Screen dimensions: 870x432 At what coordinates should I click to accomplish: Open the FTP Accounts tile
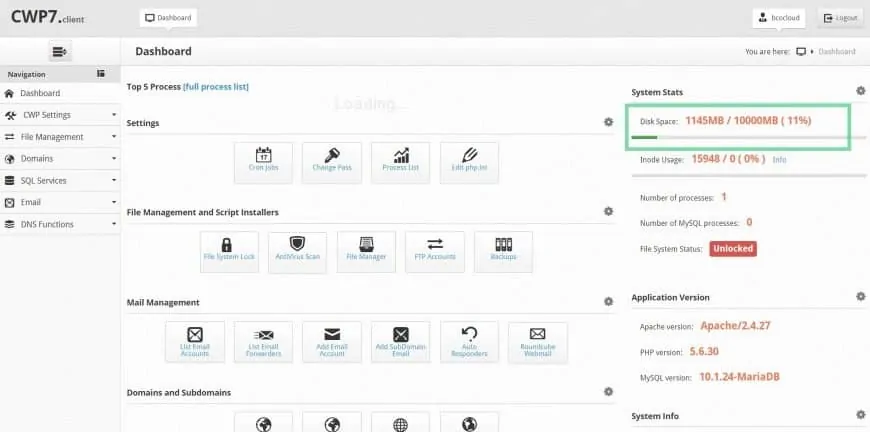point(435,252)
